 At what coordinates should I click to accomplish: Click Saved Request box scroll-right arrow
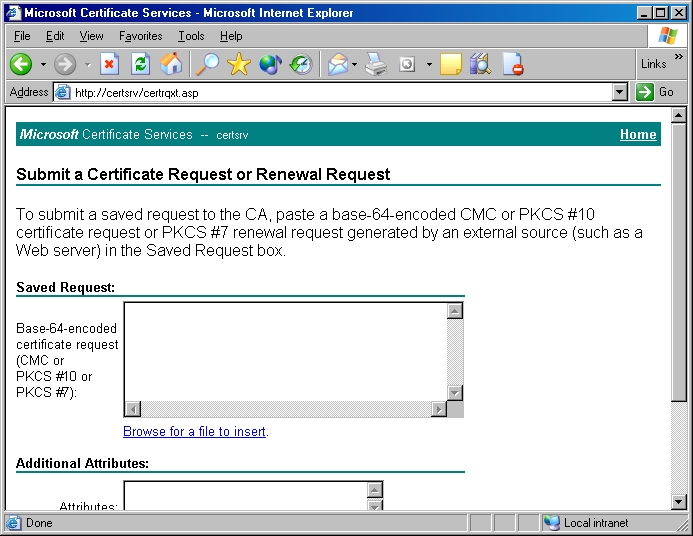pyautogui.click(x=438, y=409)
